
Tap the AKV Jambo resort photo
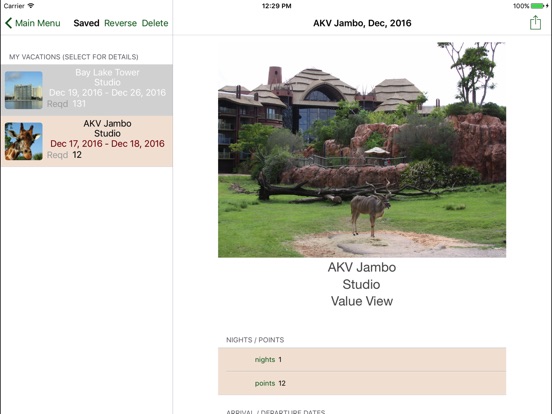click(362, 150)
